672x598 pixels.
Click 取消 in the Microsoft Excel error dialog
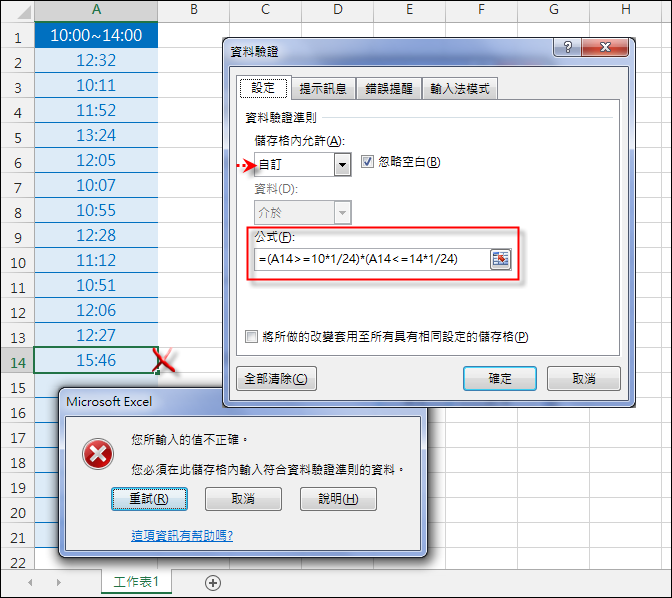(x=243, y=499)
